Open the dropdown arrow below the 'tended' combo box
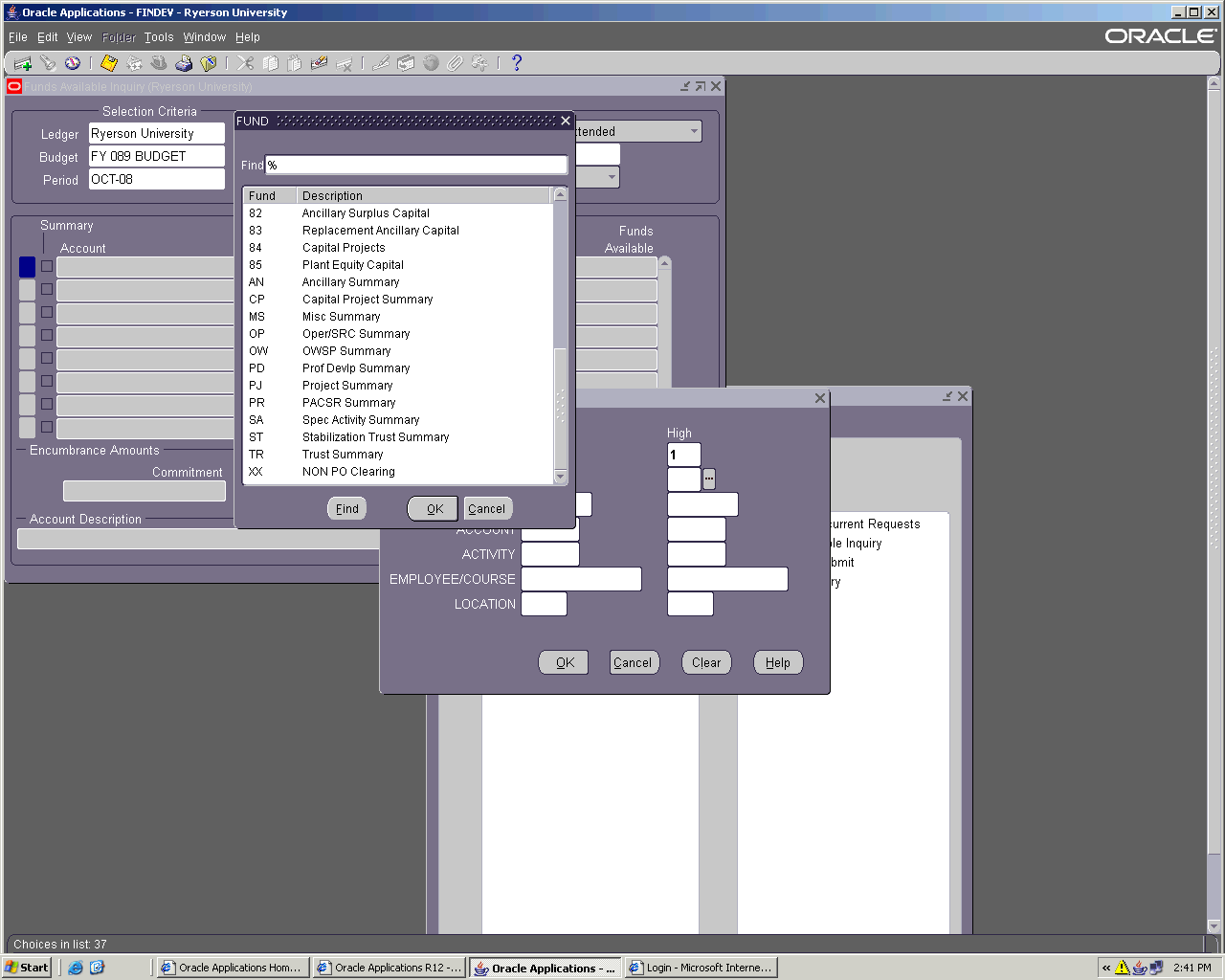1225x980 pixels. pos(612,178)
